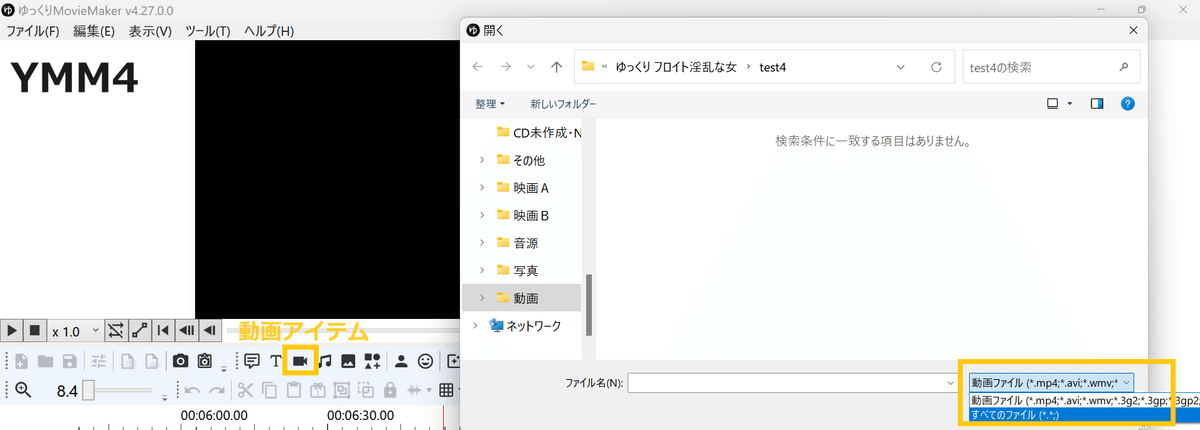
Task: Open the project settings sliders icon
Action: tap(99, 361)
